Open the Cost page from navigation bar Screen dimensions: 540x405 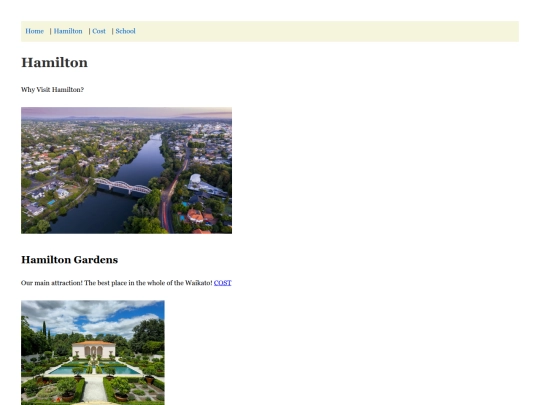coord(99,31)
